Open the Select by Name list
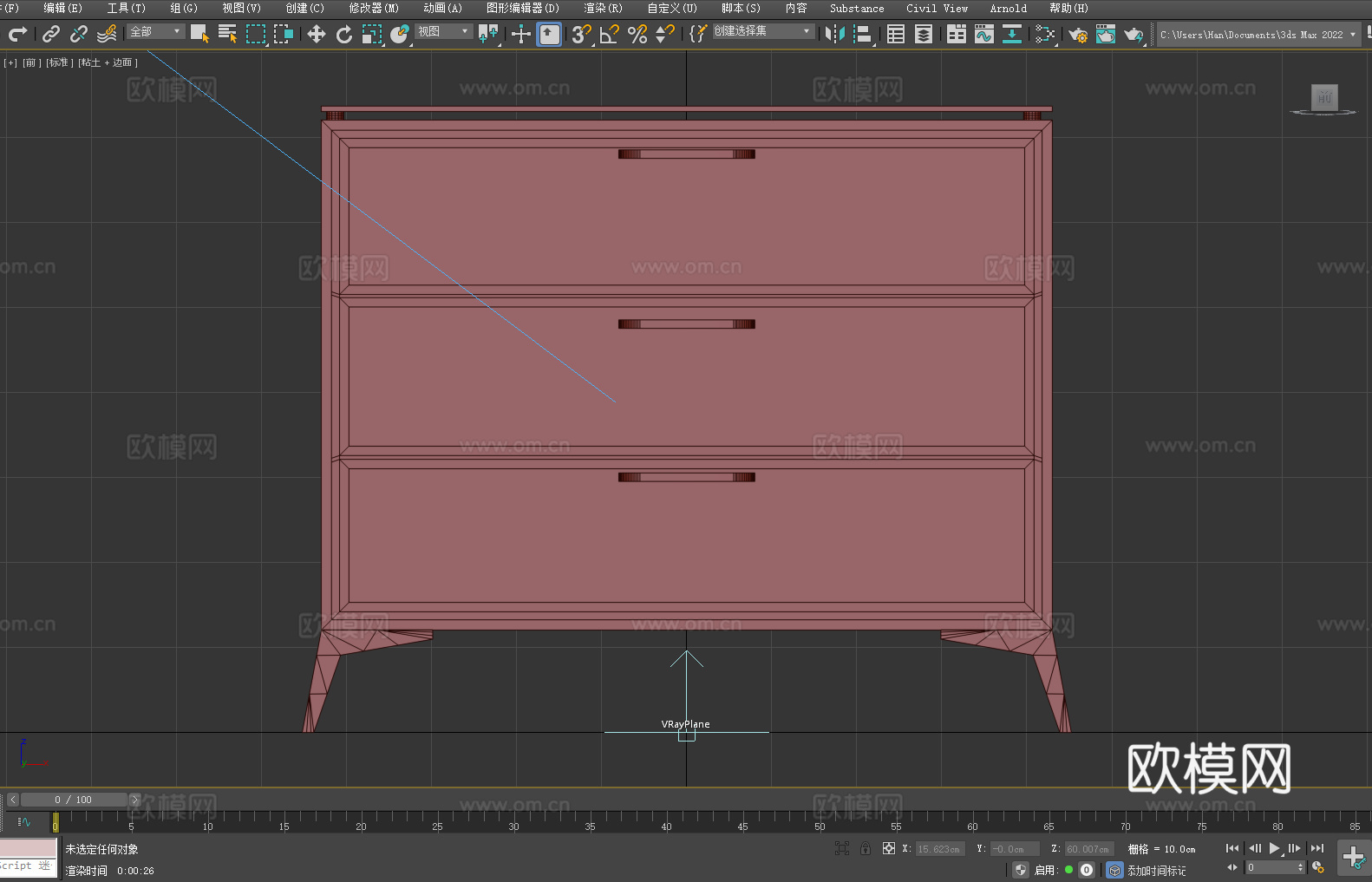 click(227, 34)
